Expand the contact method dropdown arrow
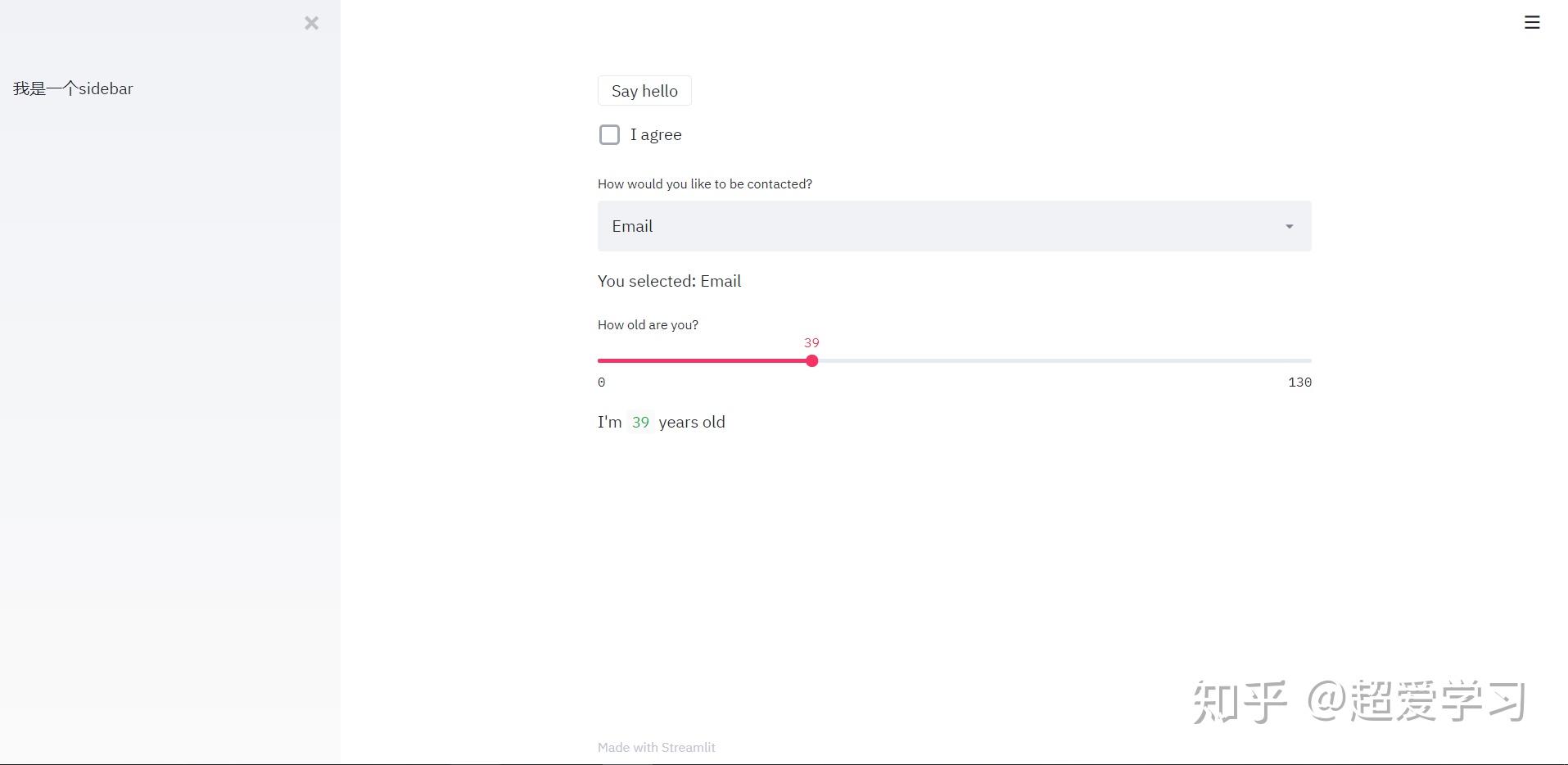 click(x=1289, y=227)
